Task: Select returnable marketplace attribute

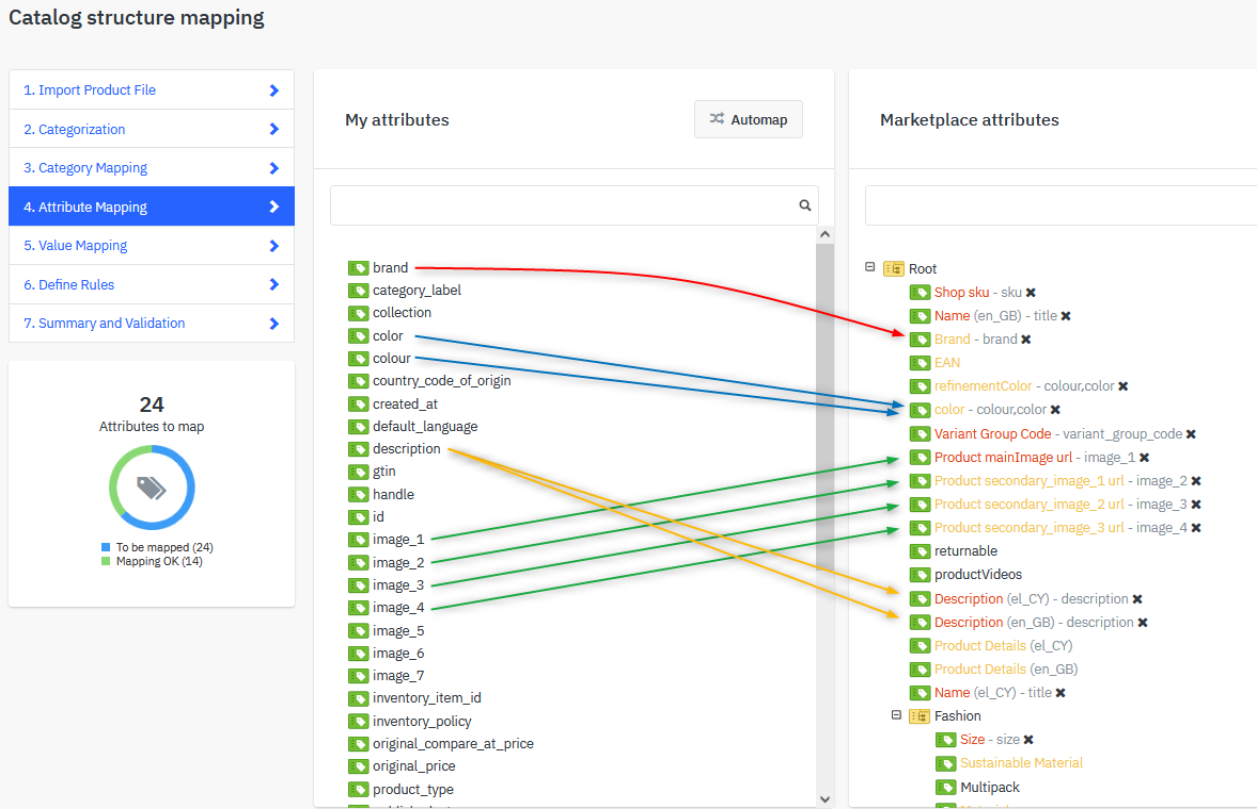Action: [x=965, y=551]
